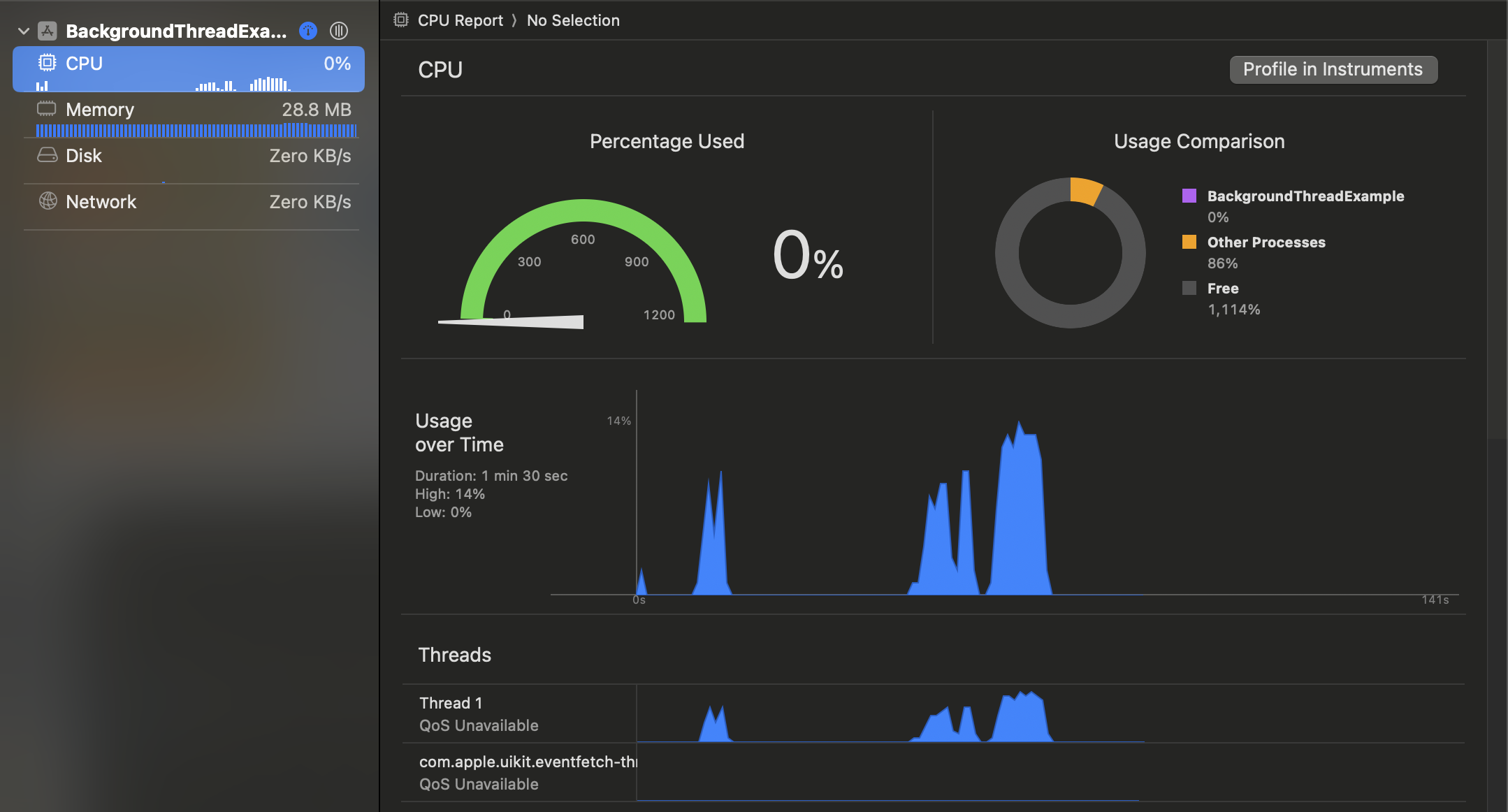
Task: Click the CPU chip icon in sidebar
Action: click(47, 63)
